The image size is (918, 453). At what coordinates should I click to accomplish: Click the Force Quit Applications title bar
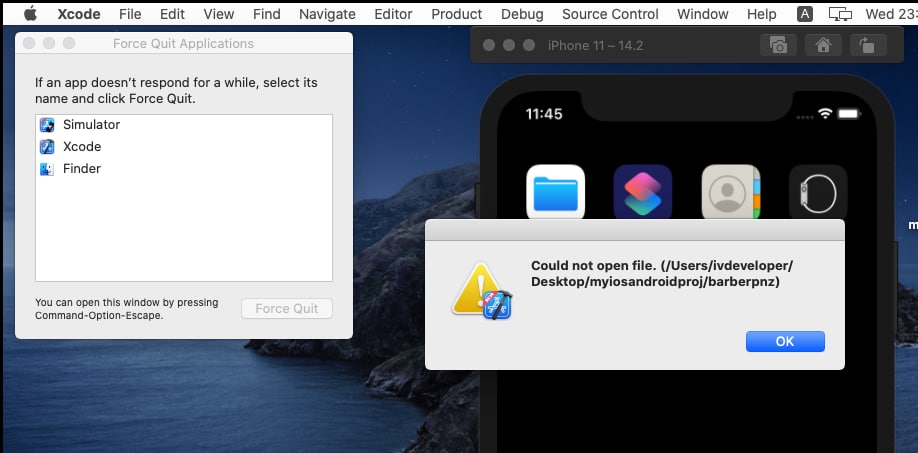[183, 43]
